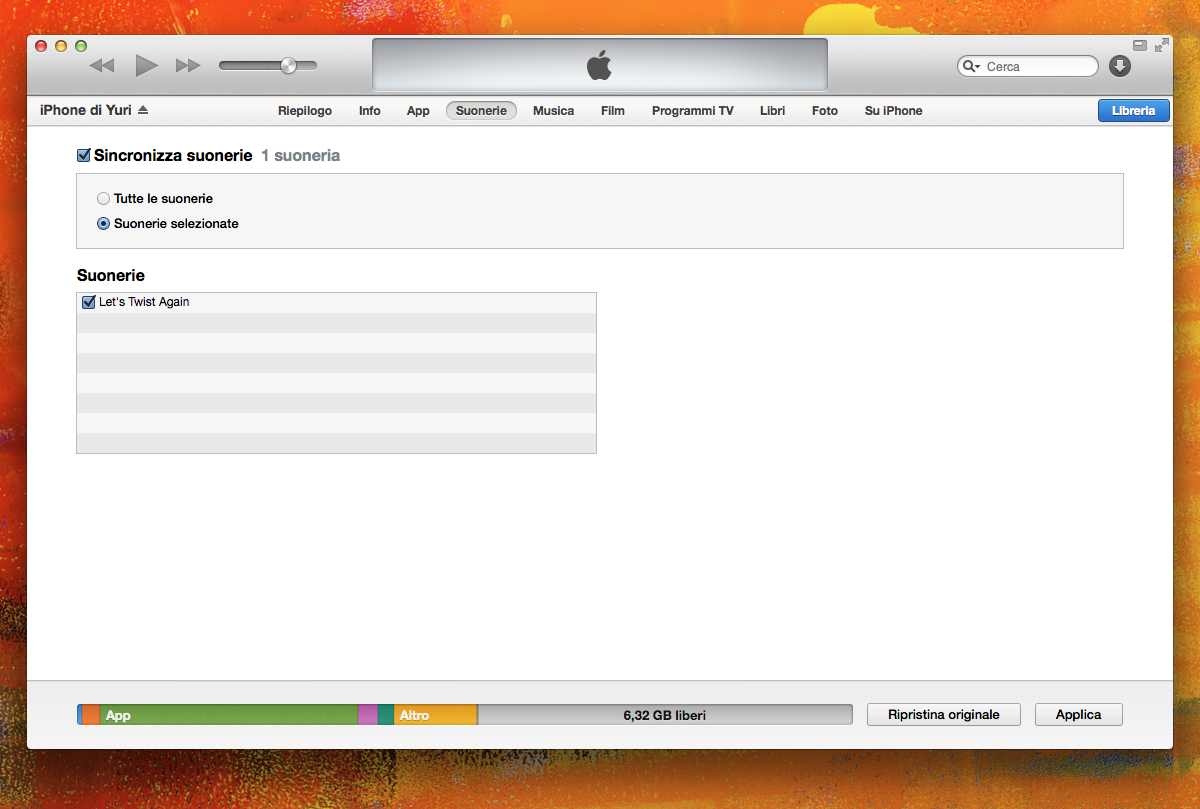Click the 6,32 GB liberi free space bar
This screenshot has height=809, width=1200.
tap(665, 715)
